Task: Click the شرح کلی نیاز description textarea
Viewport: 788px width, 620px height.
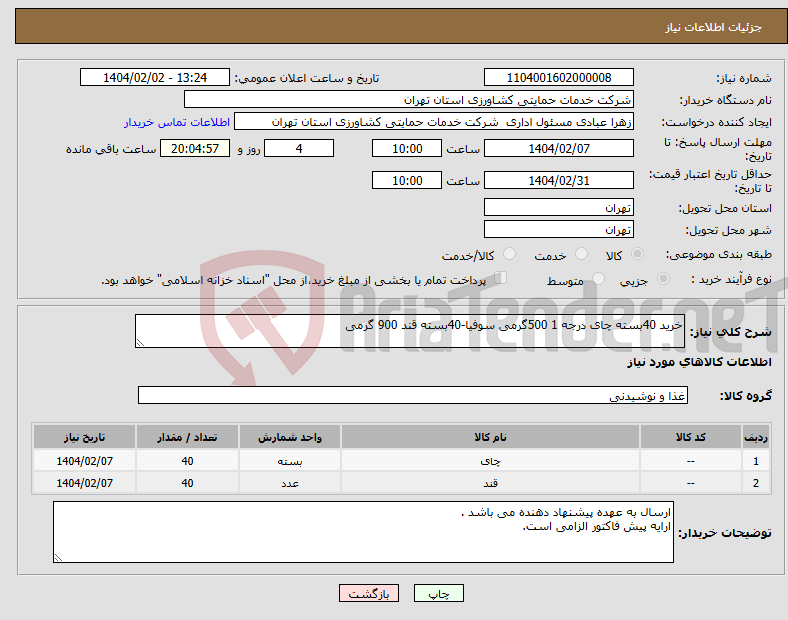Action: (410, 331)
